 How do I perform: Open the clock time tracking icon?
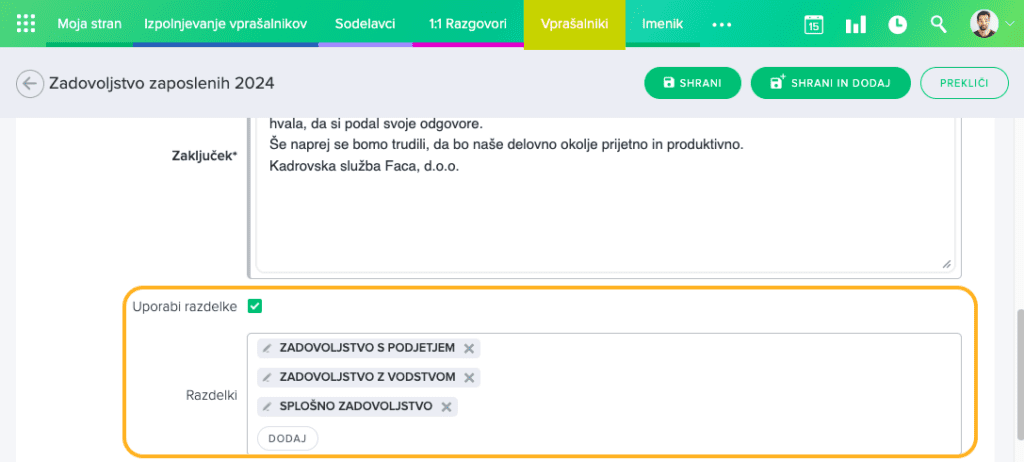pos(897,25)
